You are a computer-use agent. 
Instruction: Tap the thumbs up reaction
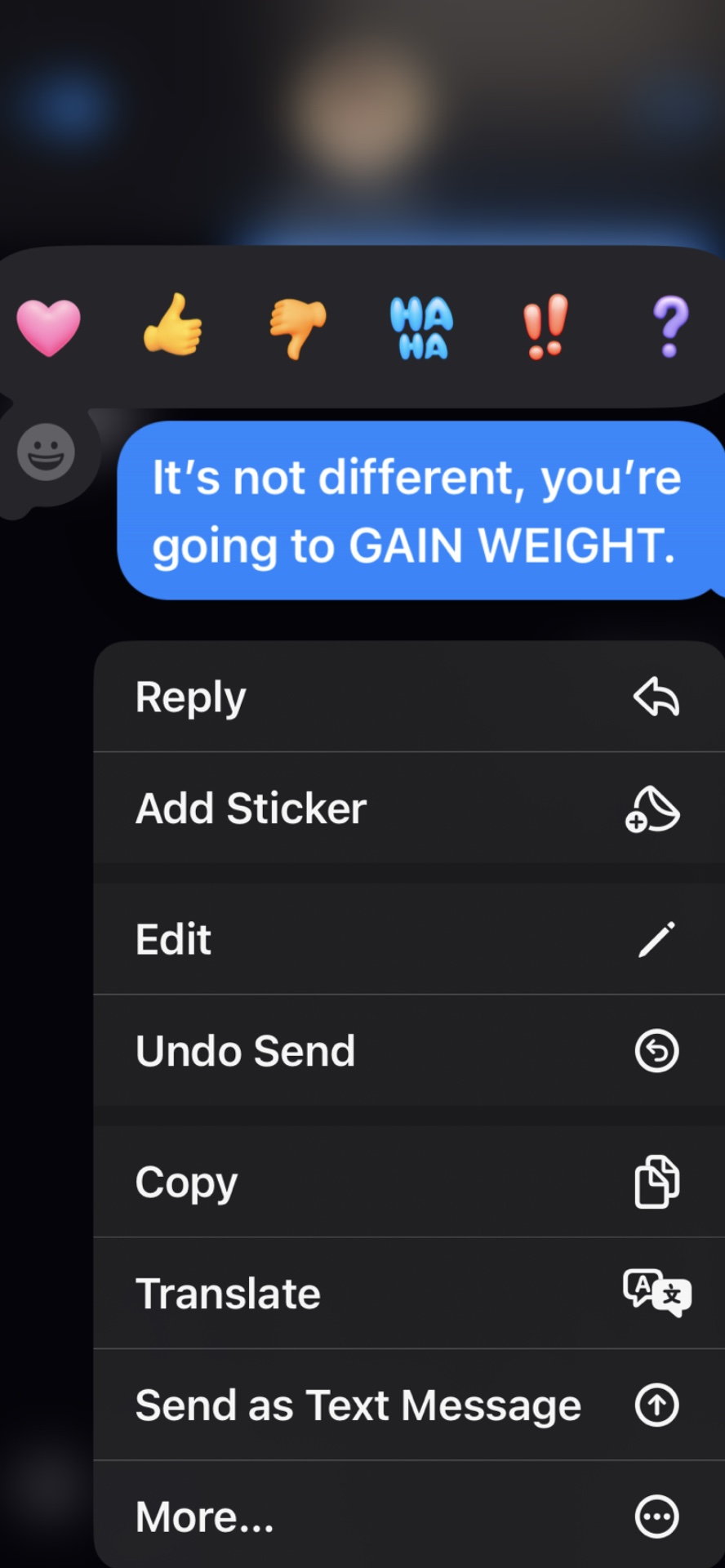click(172, 326)
